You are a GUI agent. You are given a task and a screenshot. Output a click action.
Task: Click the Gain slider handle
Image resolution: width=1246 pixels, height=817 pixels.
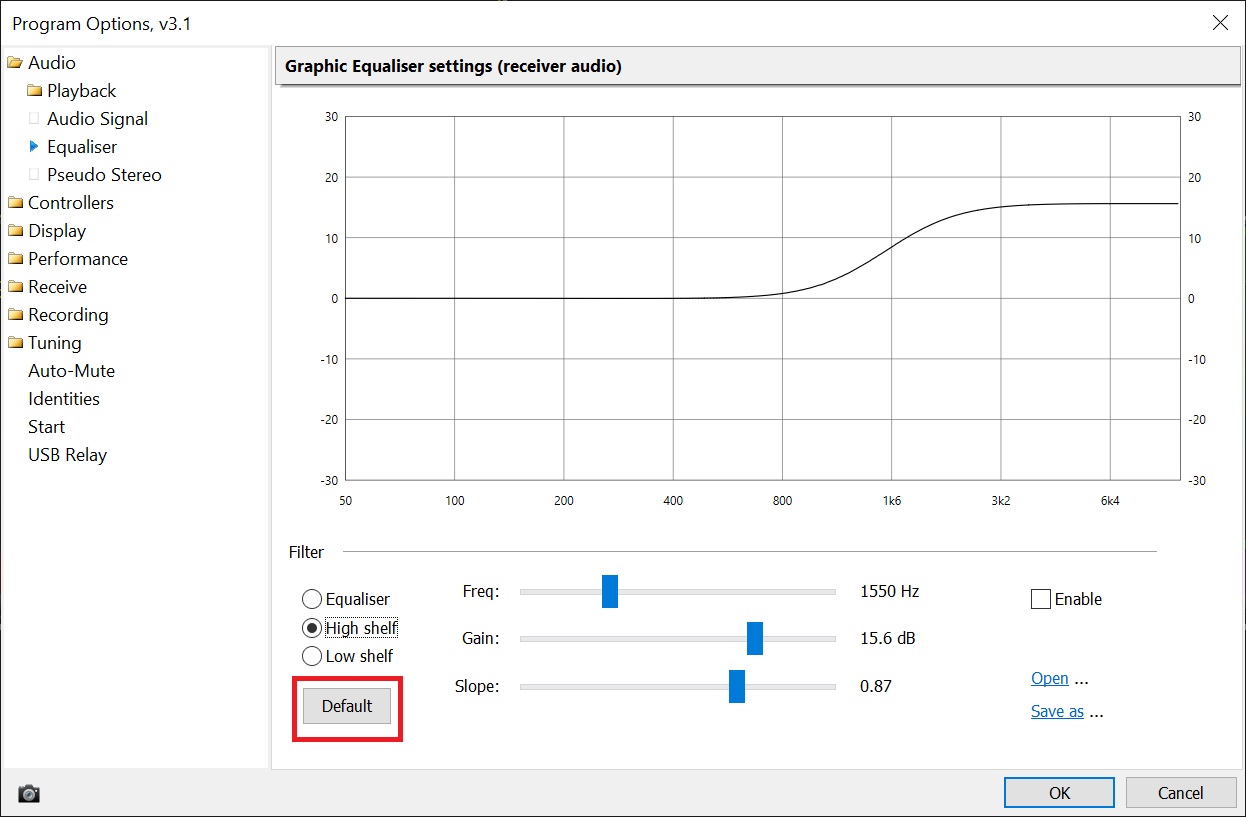tap(755, 638)
